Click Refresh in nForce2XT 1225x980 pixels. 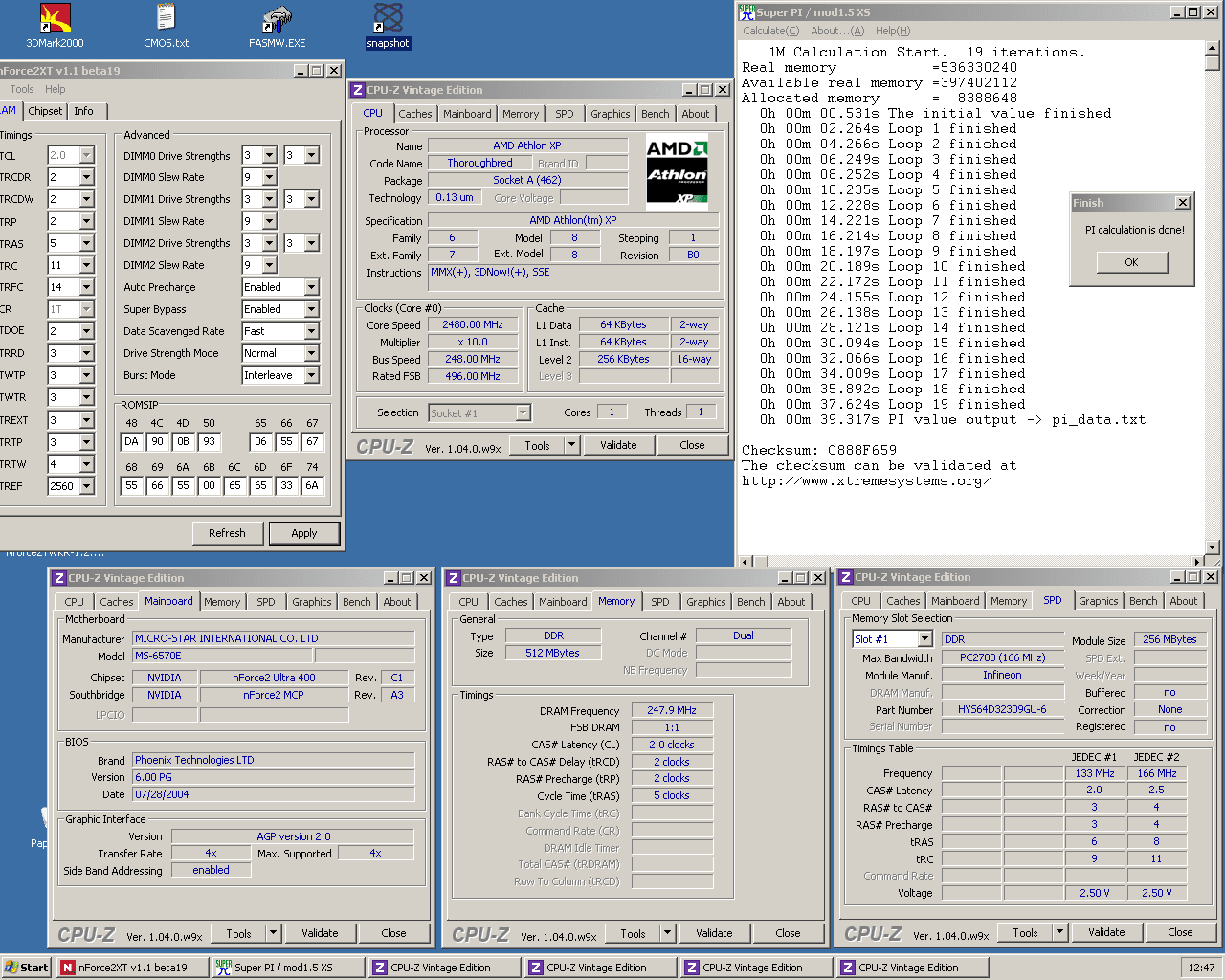(228, 533)
